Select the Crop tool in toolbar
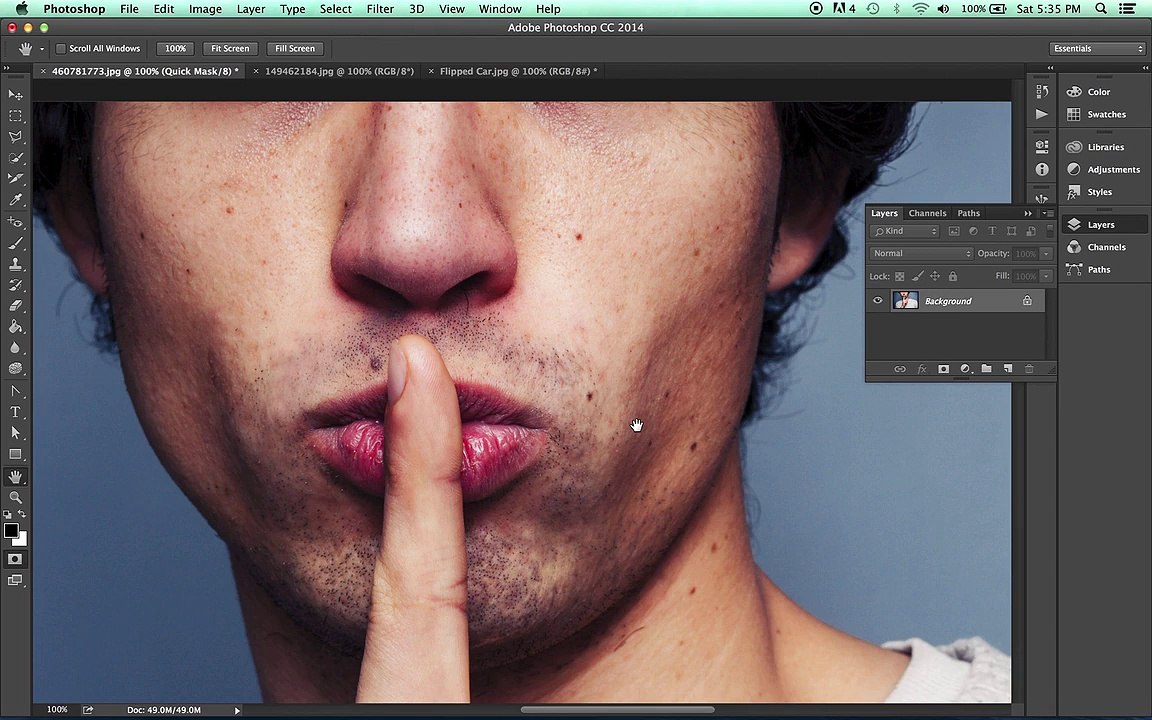Screen dimensions: 1152x720 click(15, 179)
